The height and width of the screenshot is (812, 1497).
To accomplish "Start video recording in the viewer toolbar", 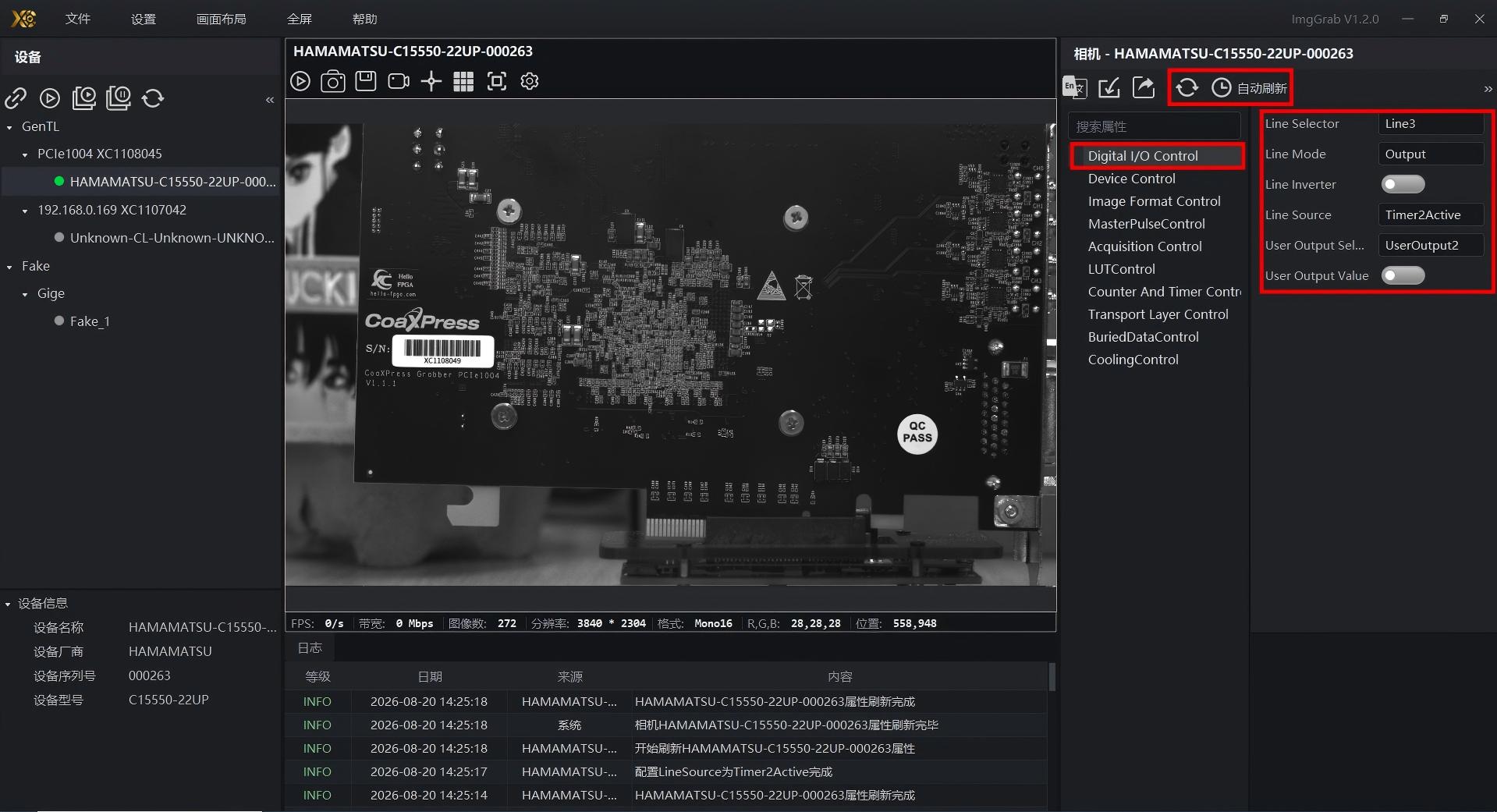I will tap(399, 81).
